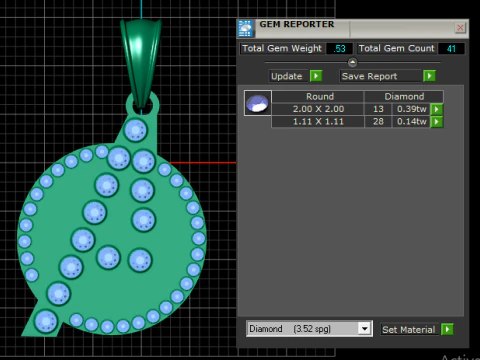Click the Set Material button label
The width and height of the screenshot is (480, 360).
[x=409, y=330]
